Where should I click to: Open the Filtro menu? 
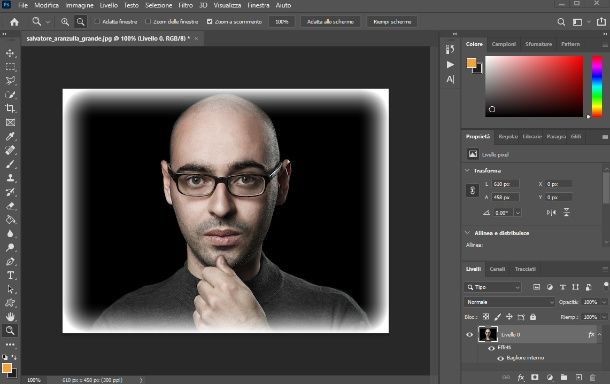pos(186,5)
